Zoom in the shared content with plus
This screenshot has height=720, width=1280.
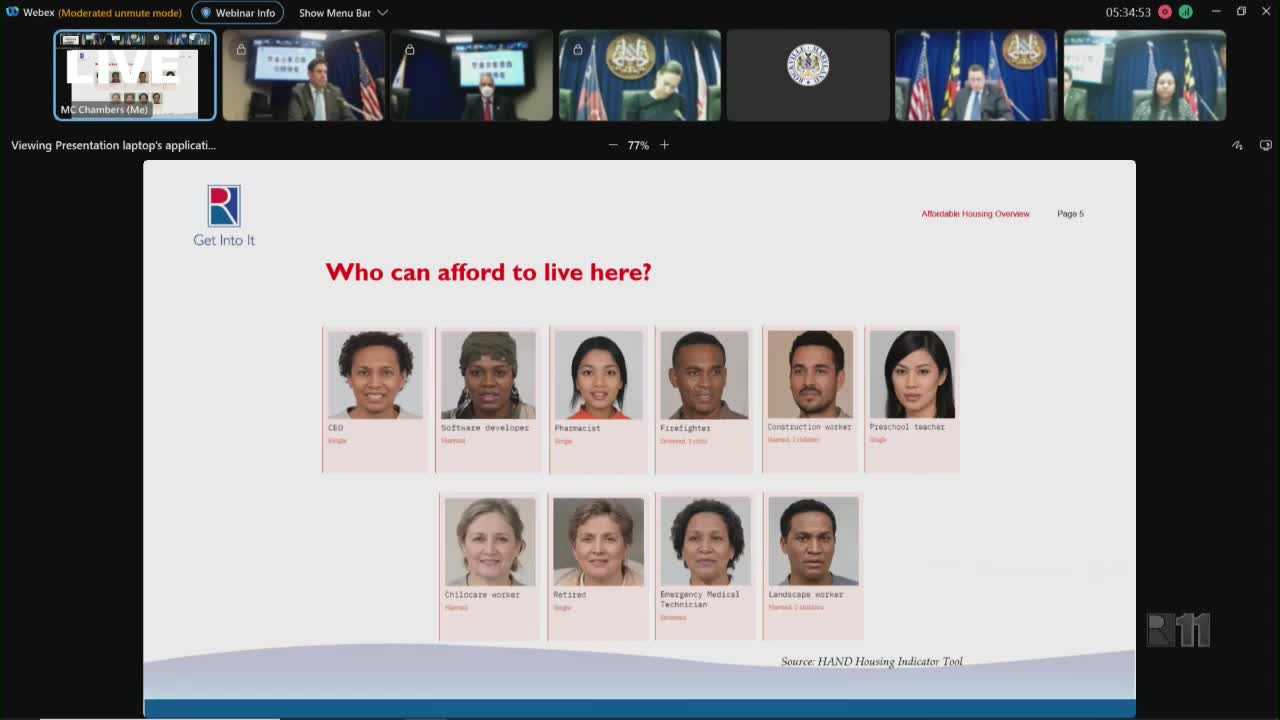point(664,145)
